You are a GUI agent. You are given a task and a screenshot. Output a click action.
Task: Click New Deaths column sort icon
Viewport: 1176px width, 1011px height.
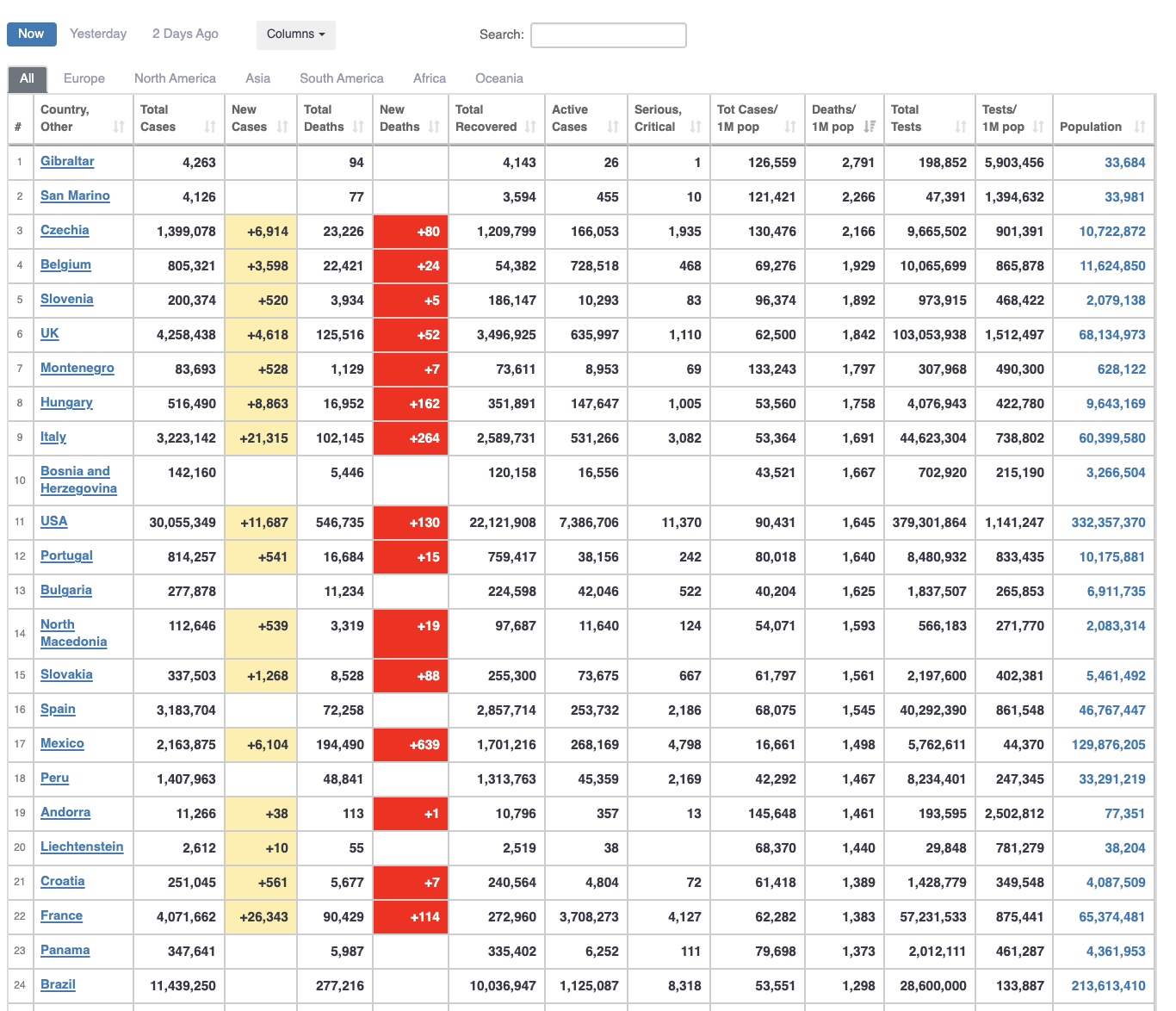coord(434,127)
